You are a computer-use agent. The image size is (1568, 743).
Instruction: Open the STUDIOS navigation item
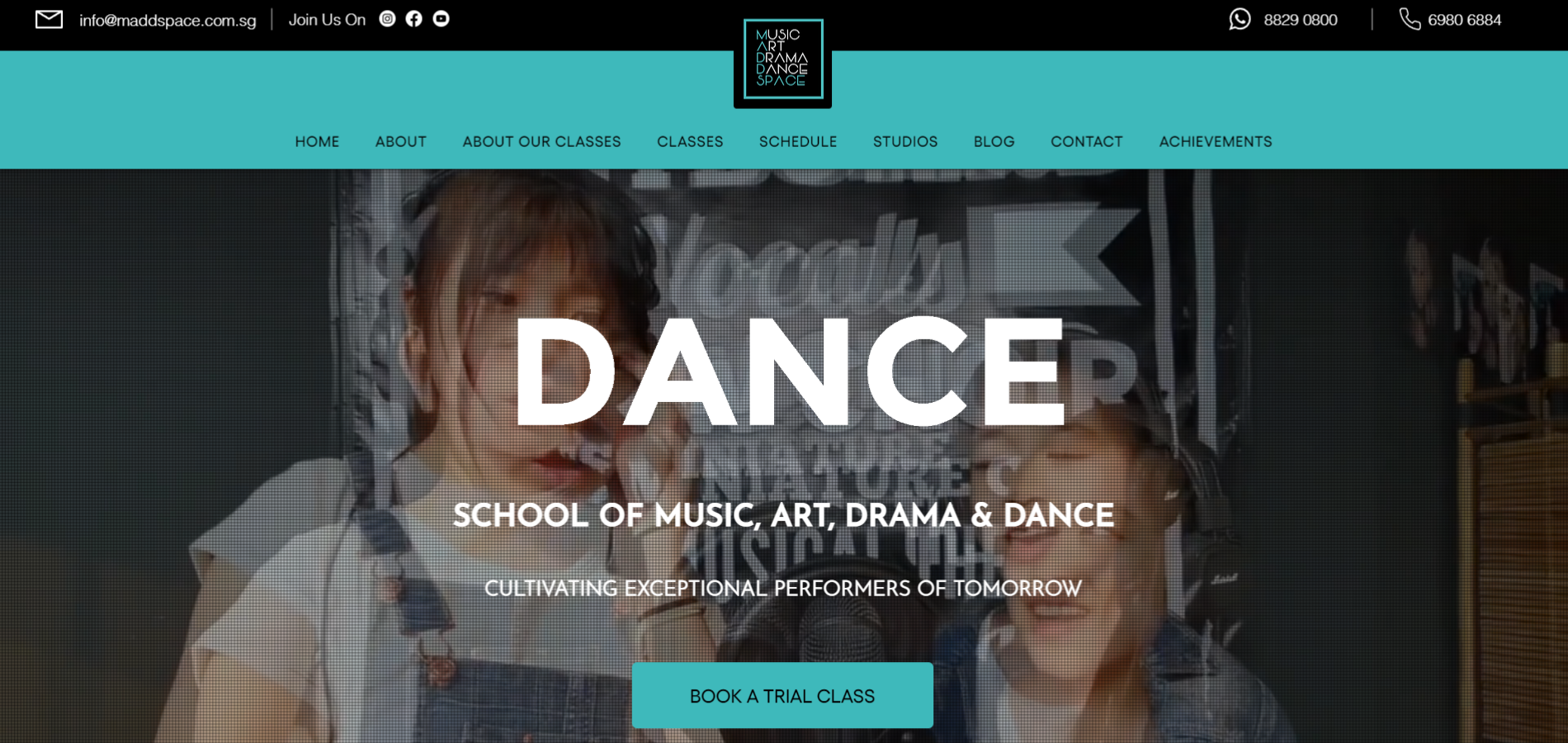[x=905, y=141]
